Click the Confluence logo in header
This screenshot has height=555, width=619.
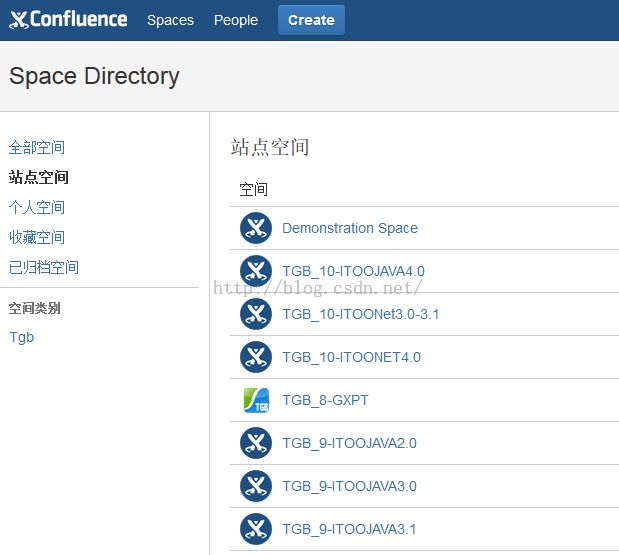[68, 20]
